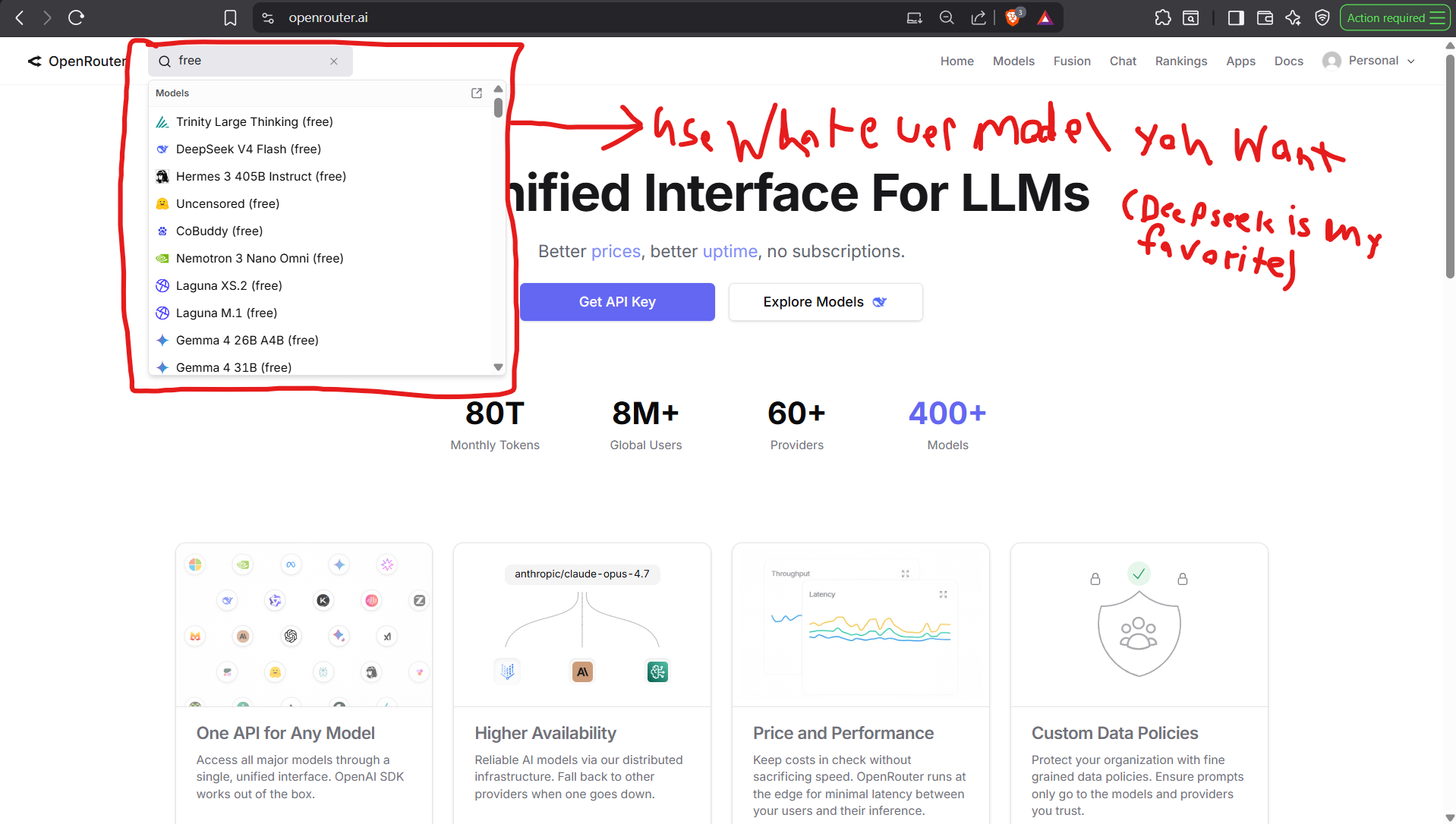Click the dropdown list scroll down arrow

498,366
